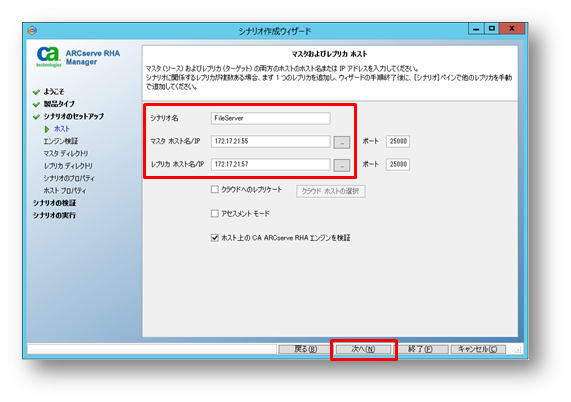Click the シナリオ名 field containing FileServer
The width and height of the screenshot is (571, 402).
(x=271, y=118)
